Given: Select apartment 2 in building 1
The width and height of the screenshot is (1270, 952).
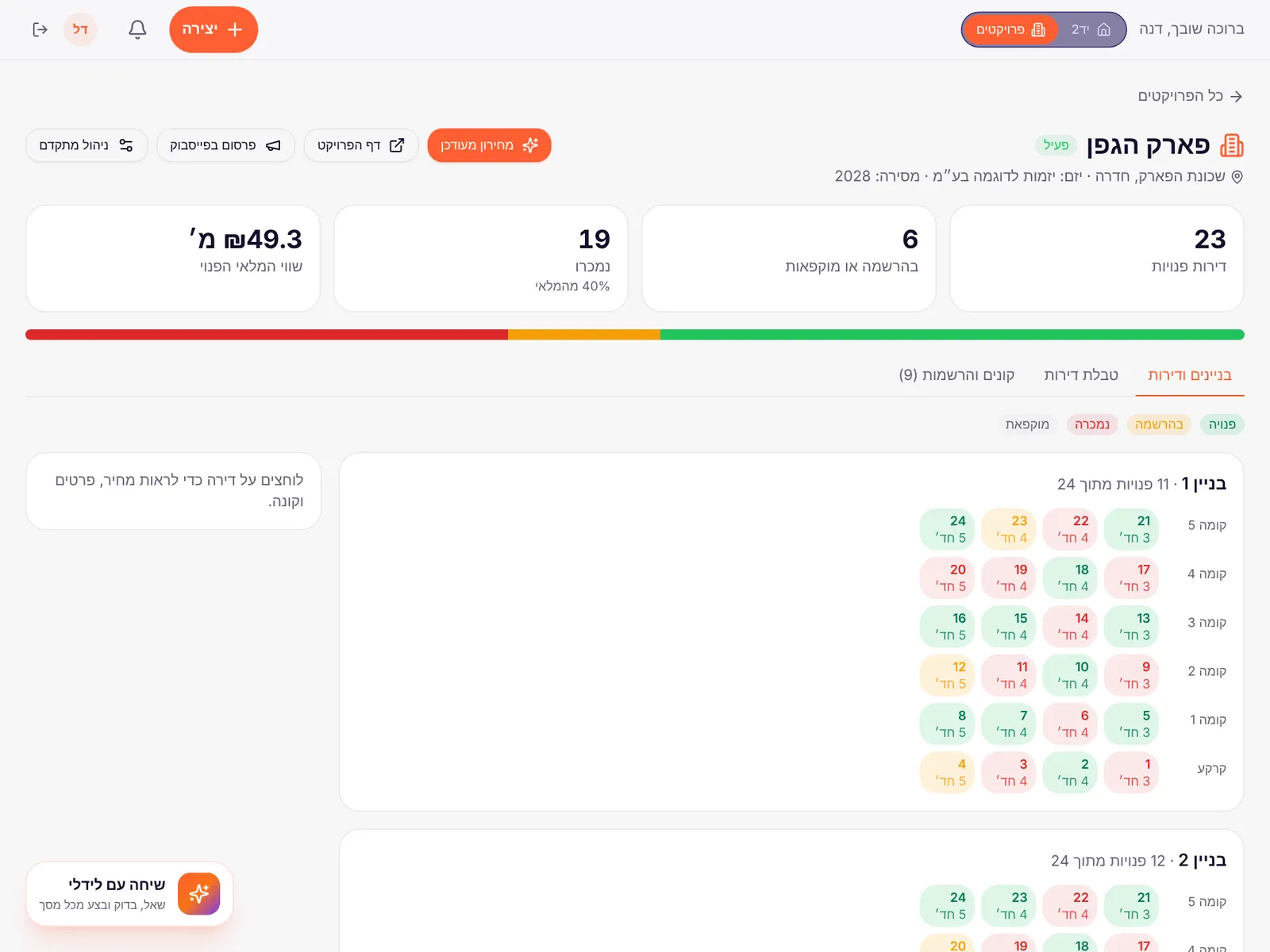Looking at the screenshot, I should pos(1070,772).
